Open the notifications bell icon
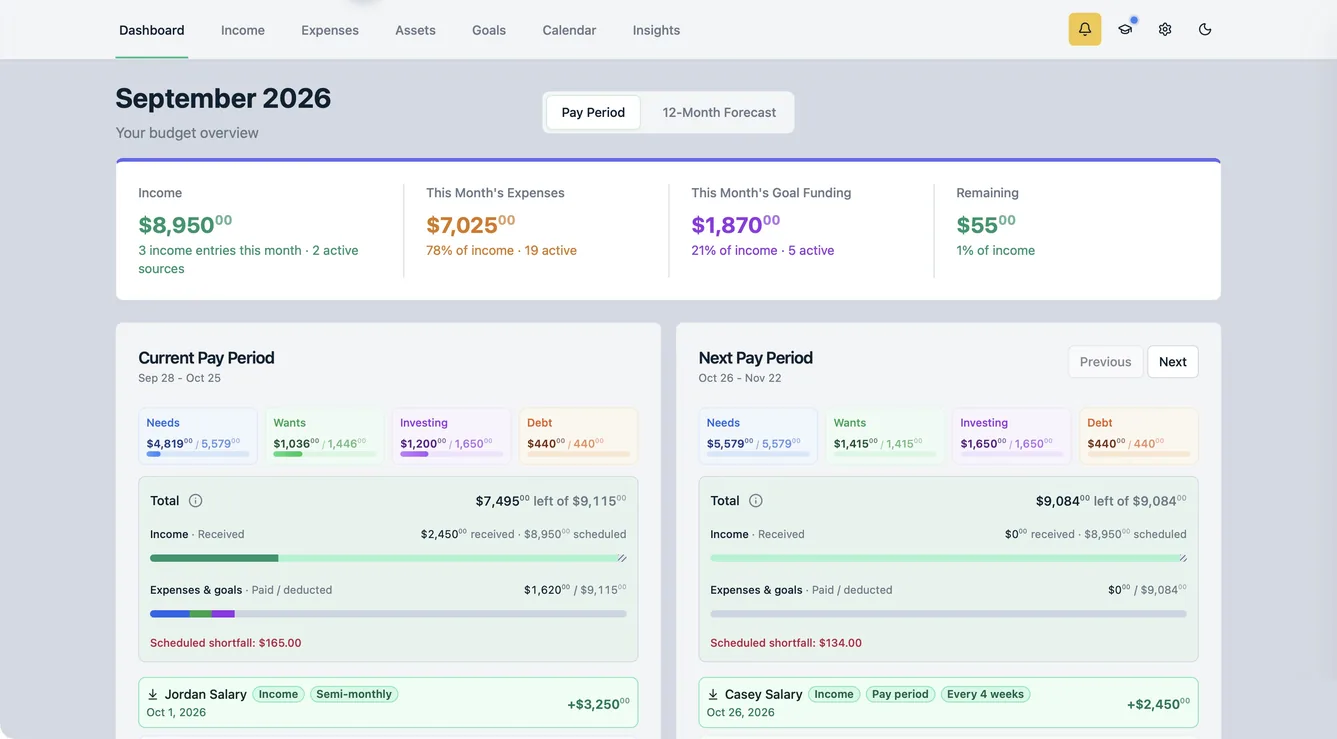The height and width of the screenshot is (739, 1337). [x=1085, y=29]
